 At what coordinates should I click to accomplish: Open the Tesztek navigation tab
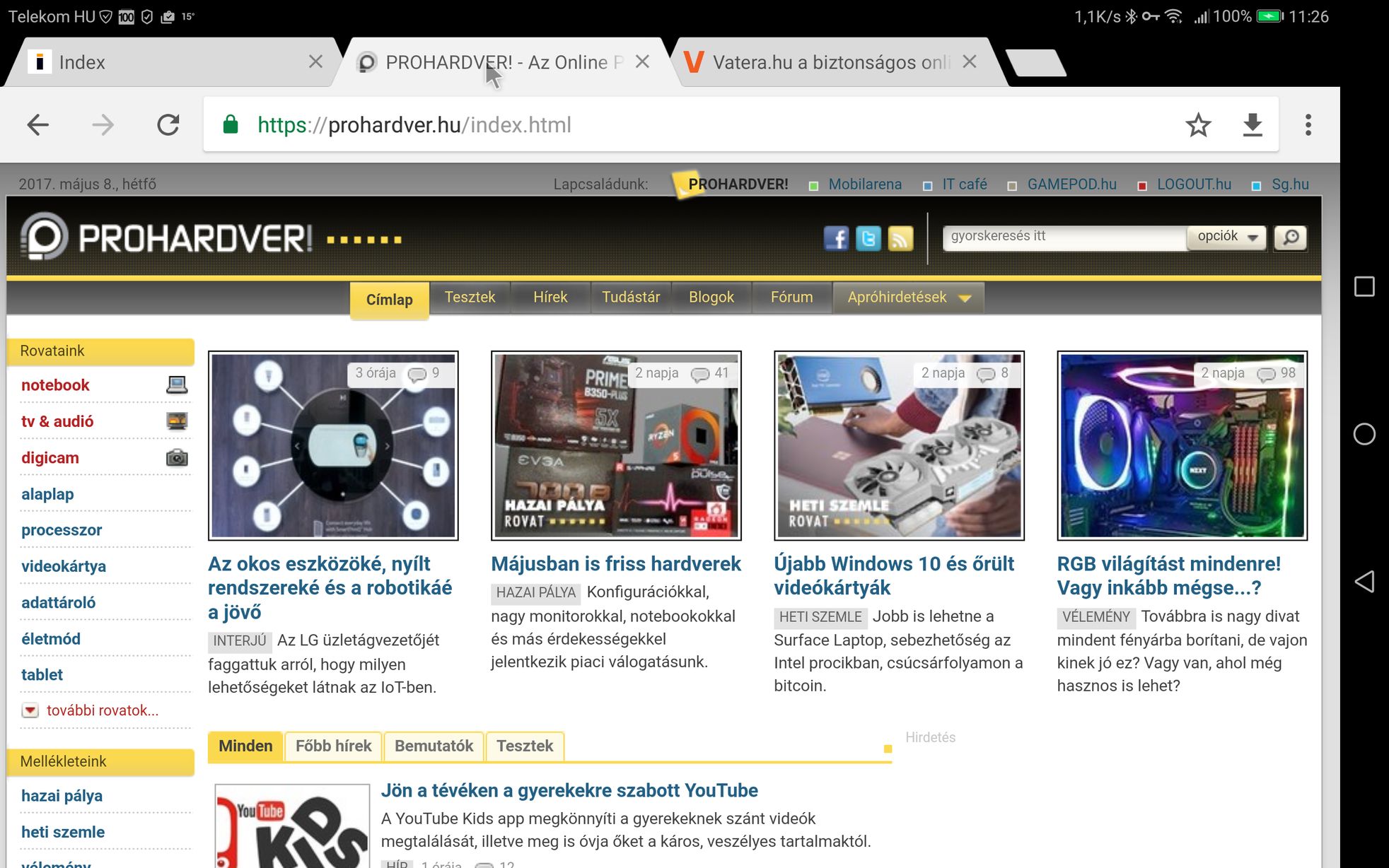click(470, 298)
